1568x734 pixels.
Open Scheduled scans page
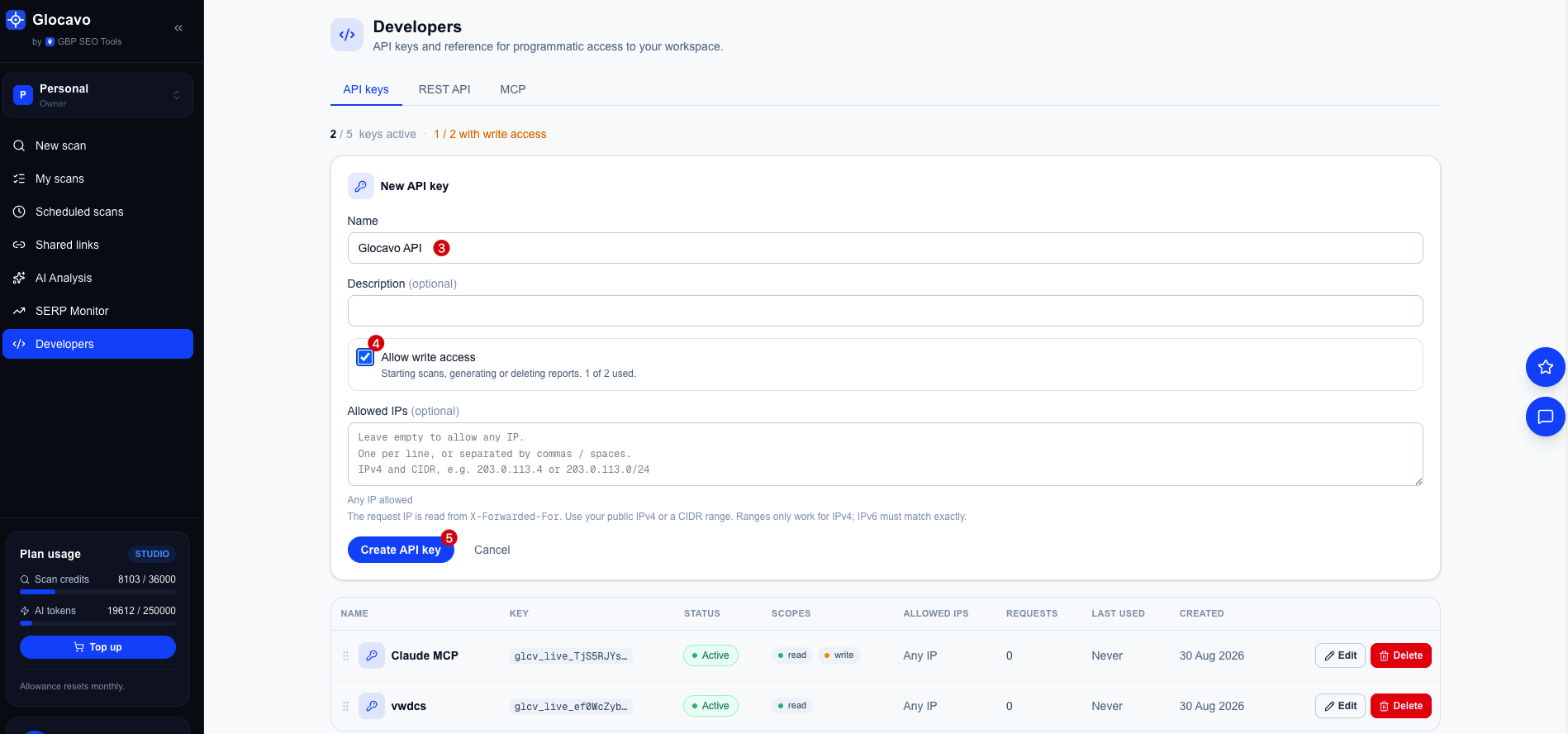pyautogui.click(x=97, y=212)
